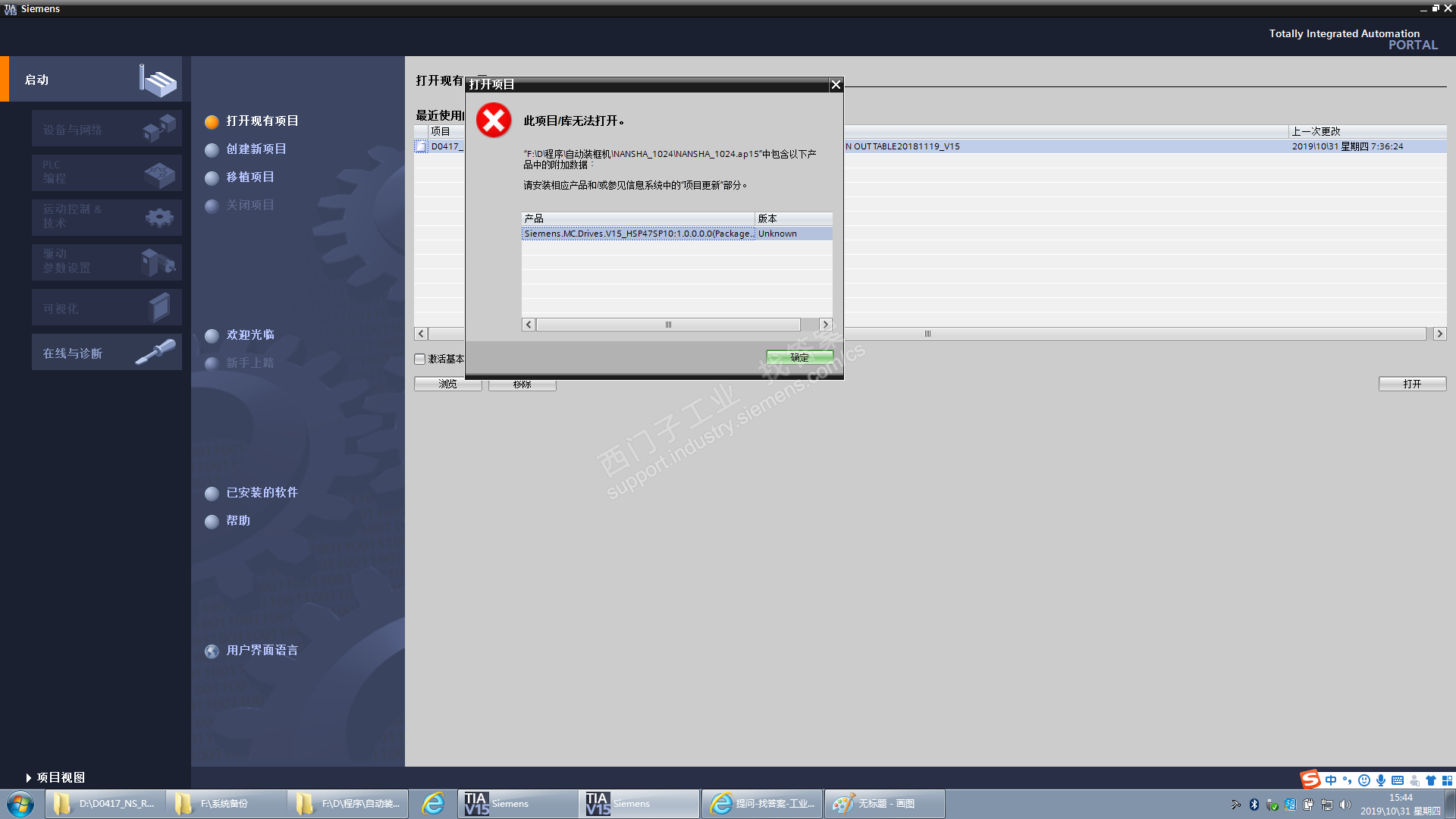Image resolution: width=1456 pixels, height=819 pixels.
Task: Click the red error icon in dialog
Action: [494, 121]
